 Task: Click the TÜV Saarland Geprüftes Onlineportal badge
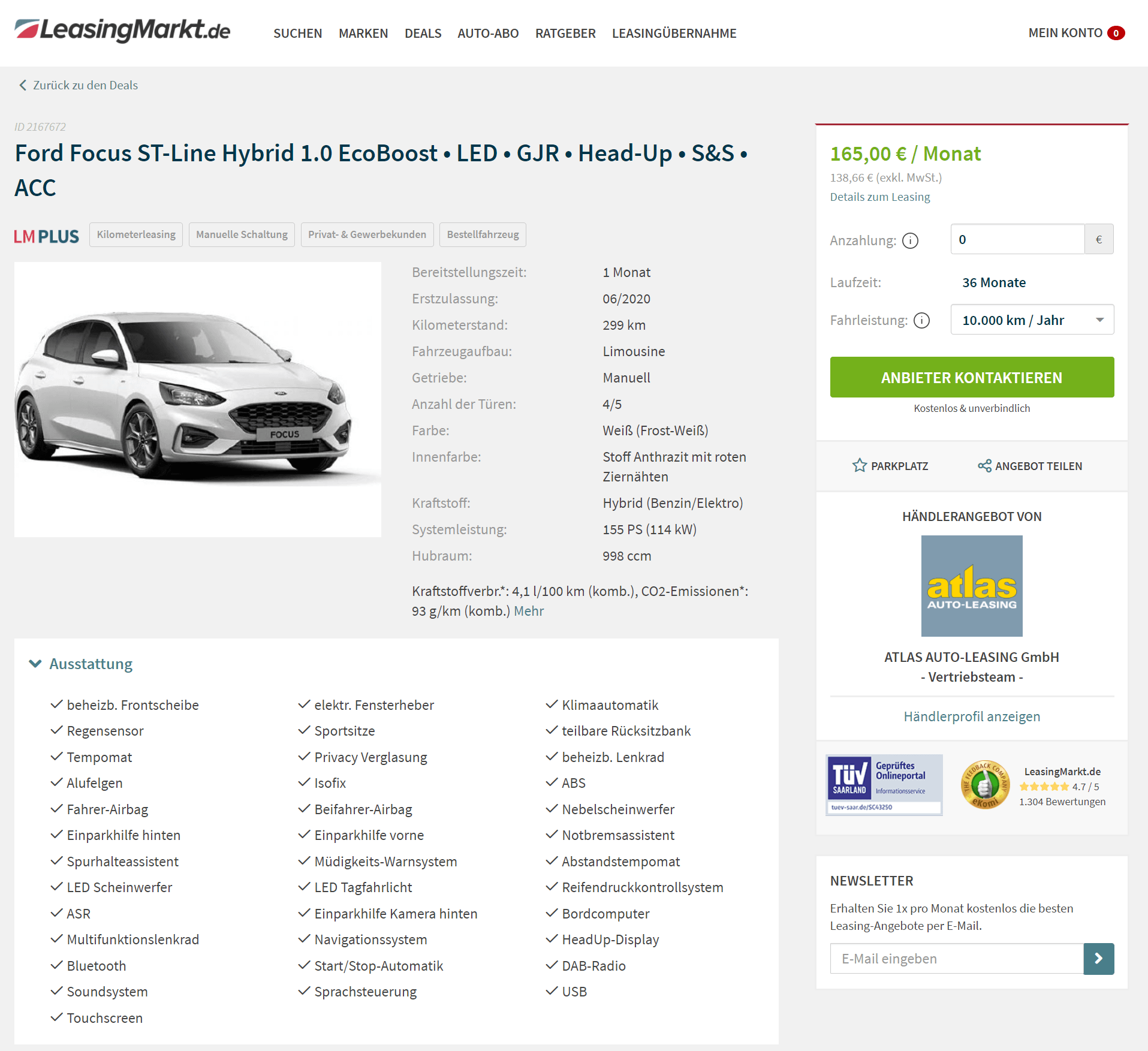[x=884, y=785]
